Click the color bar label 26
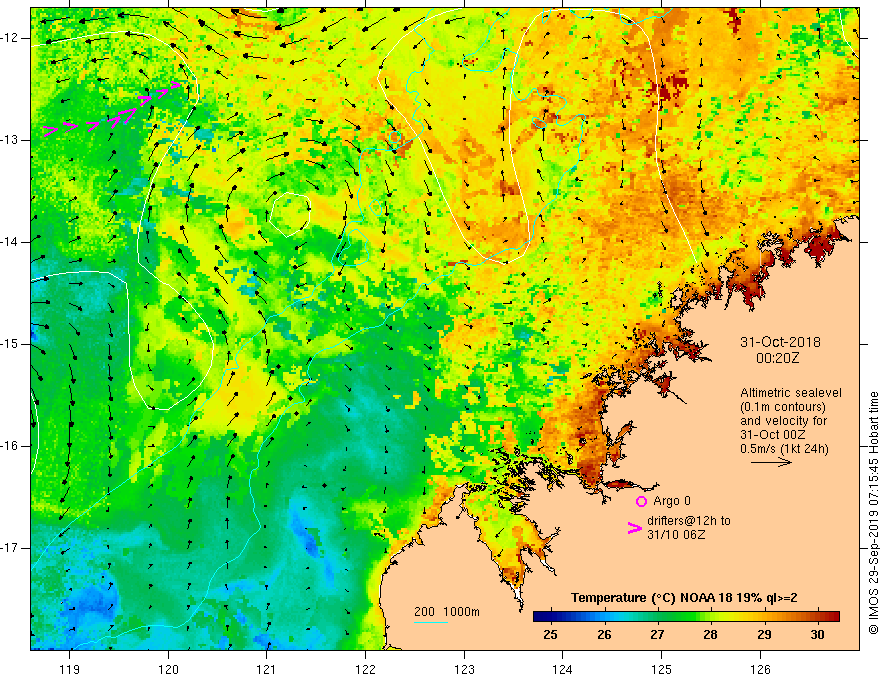 pyautogui.click(x=604, y=635)
